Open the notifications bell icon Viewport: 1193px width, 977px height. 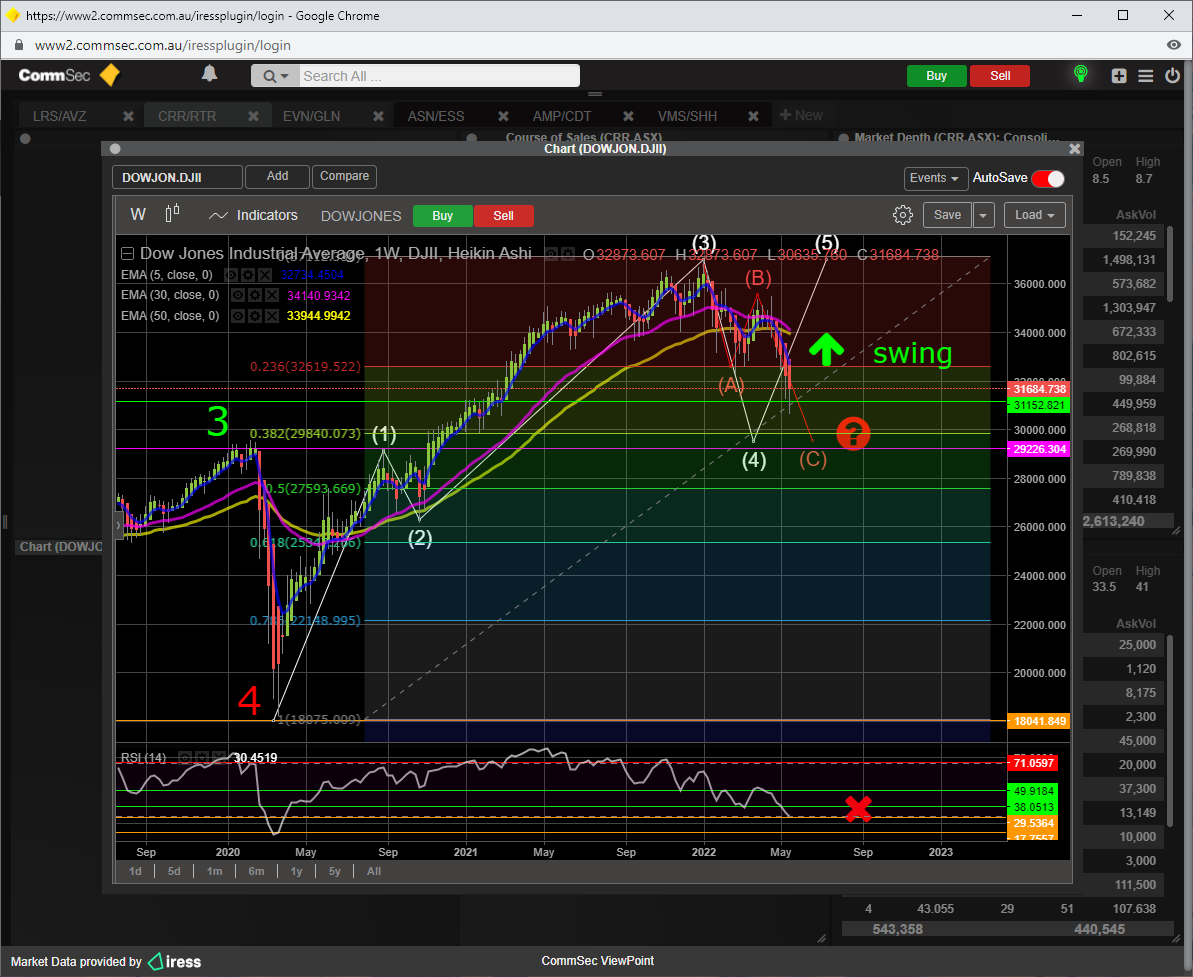209,74
